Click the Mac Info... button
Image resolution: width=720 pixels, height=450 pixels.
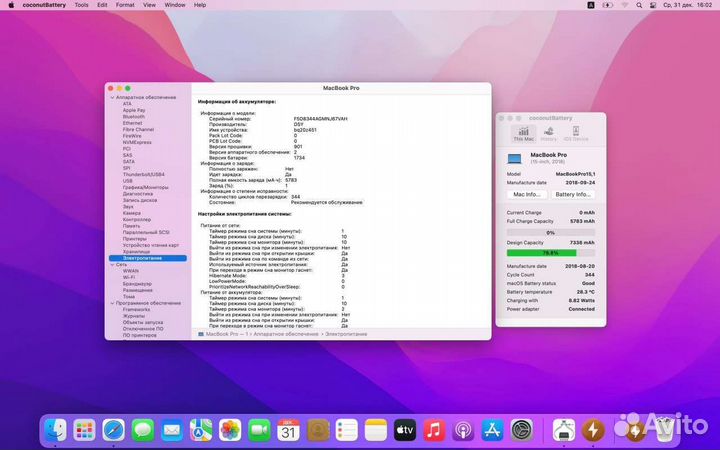tap(527, 195)
